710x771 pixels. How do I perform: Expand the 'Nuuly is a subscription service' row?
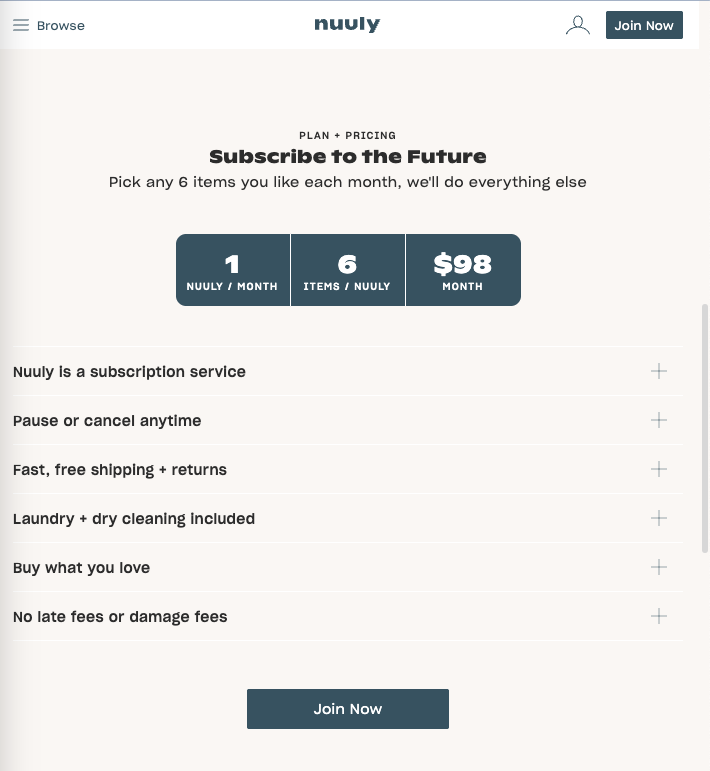coord(348,371)
